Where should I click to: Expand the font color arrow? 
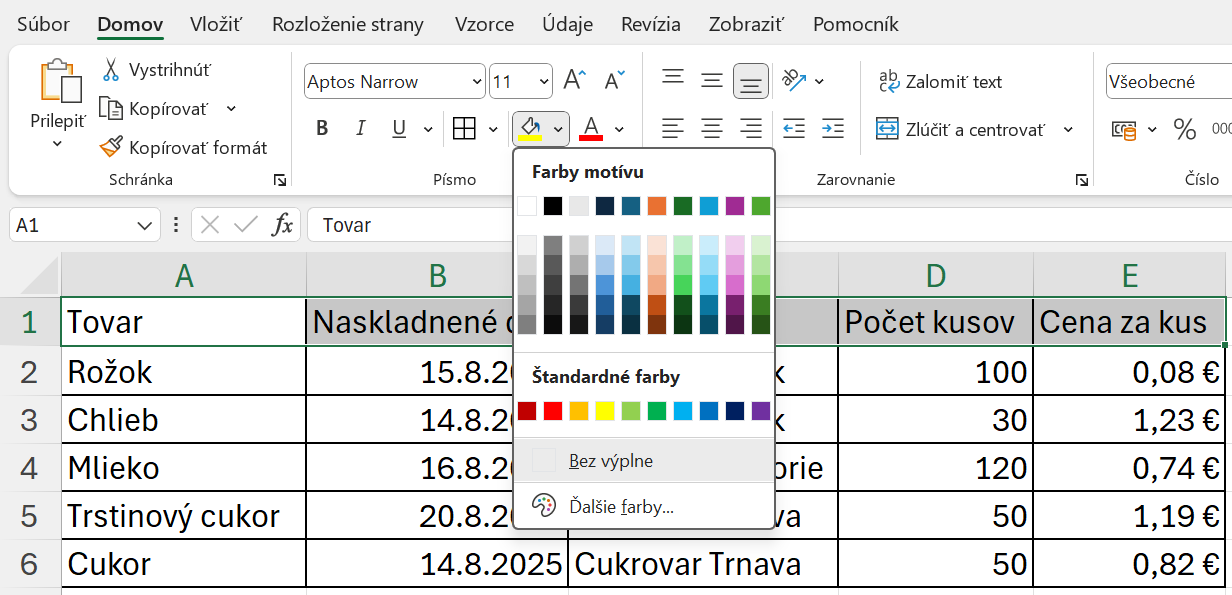tap(620, 129)
